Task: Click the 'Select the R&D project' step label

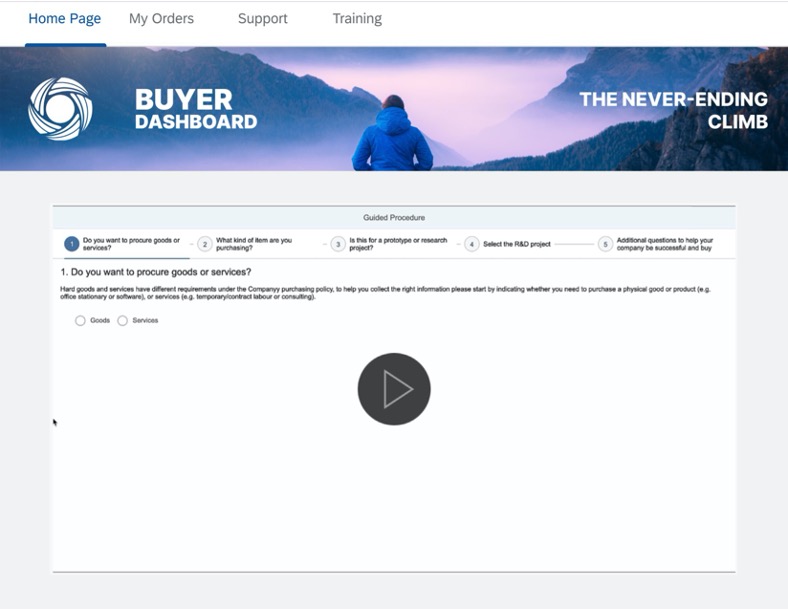Action: (x=516, y=244)
